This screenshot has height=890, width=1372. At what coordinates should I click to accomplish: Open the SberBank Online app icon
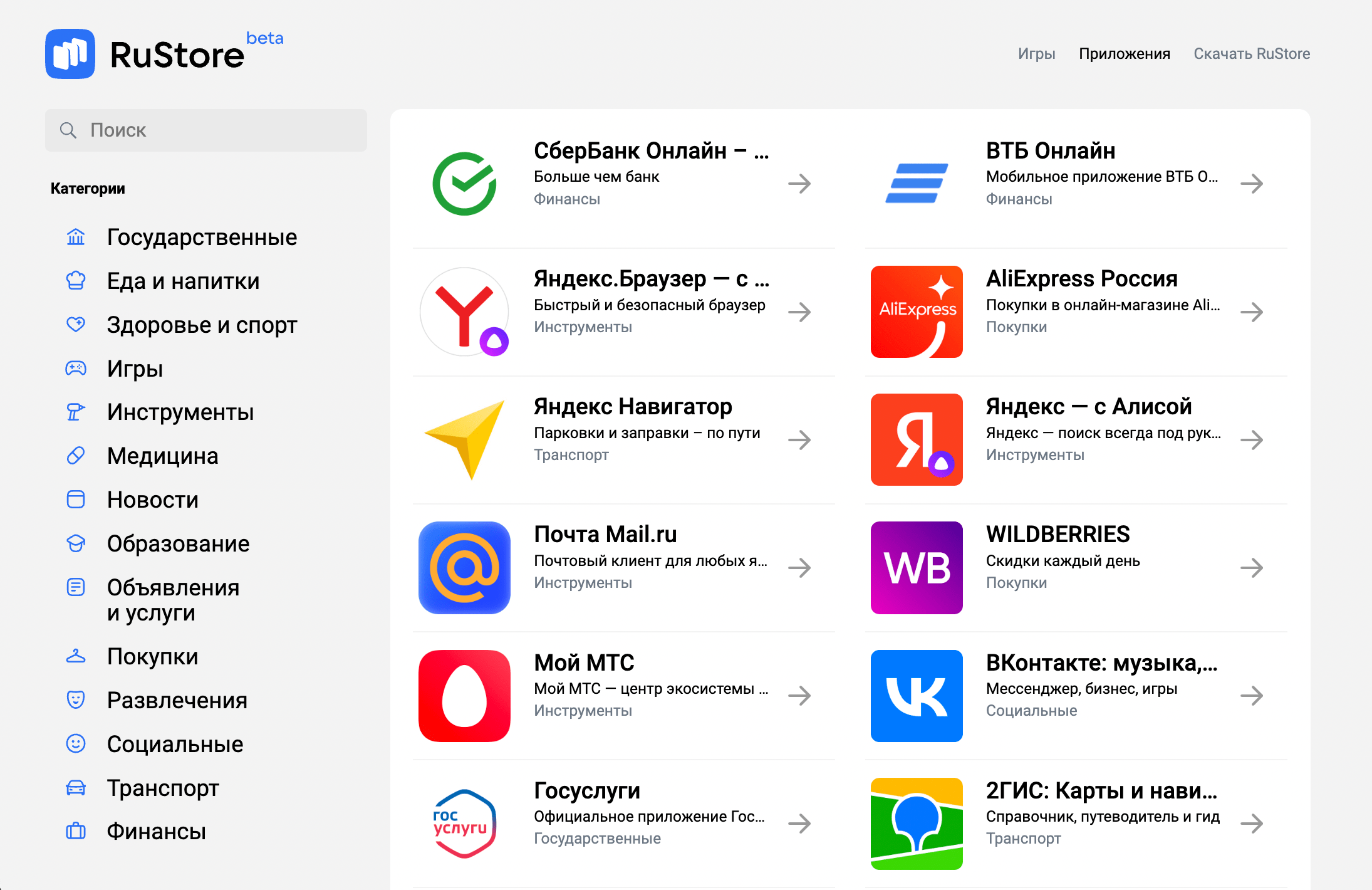464,184
